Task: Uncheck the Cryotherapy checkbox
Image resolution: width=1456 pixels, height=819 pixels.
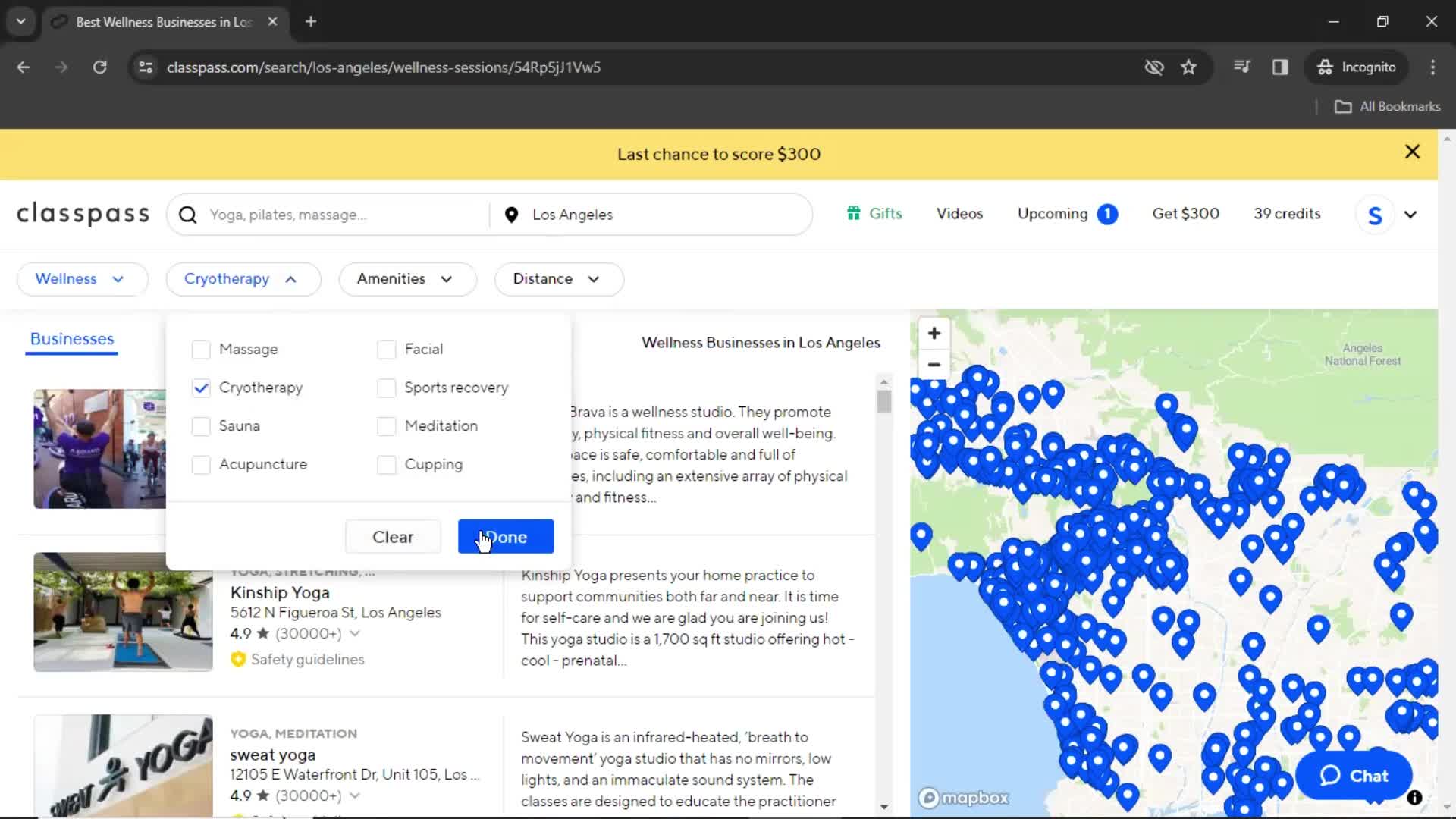Action: 201,388
